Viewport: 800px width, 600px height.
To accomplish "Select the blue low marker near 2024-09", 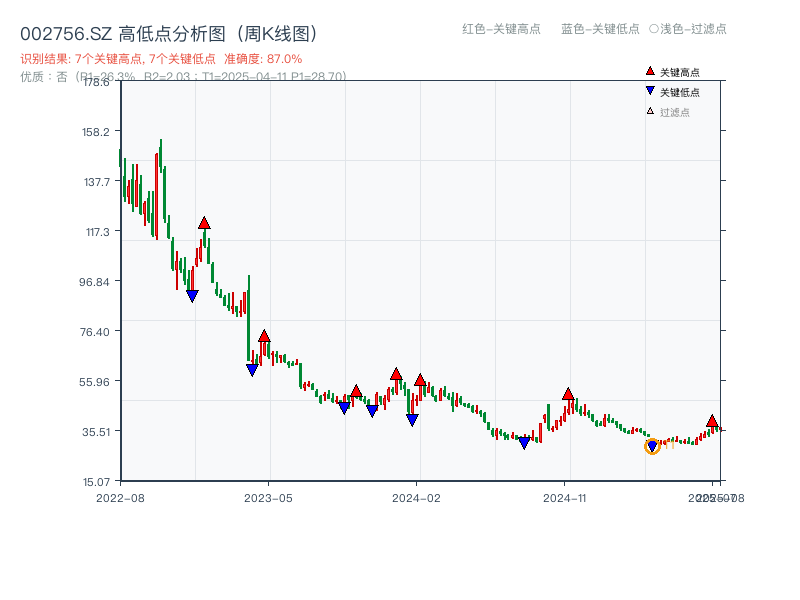I will (x=523, y=443).
